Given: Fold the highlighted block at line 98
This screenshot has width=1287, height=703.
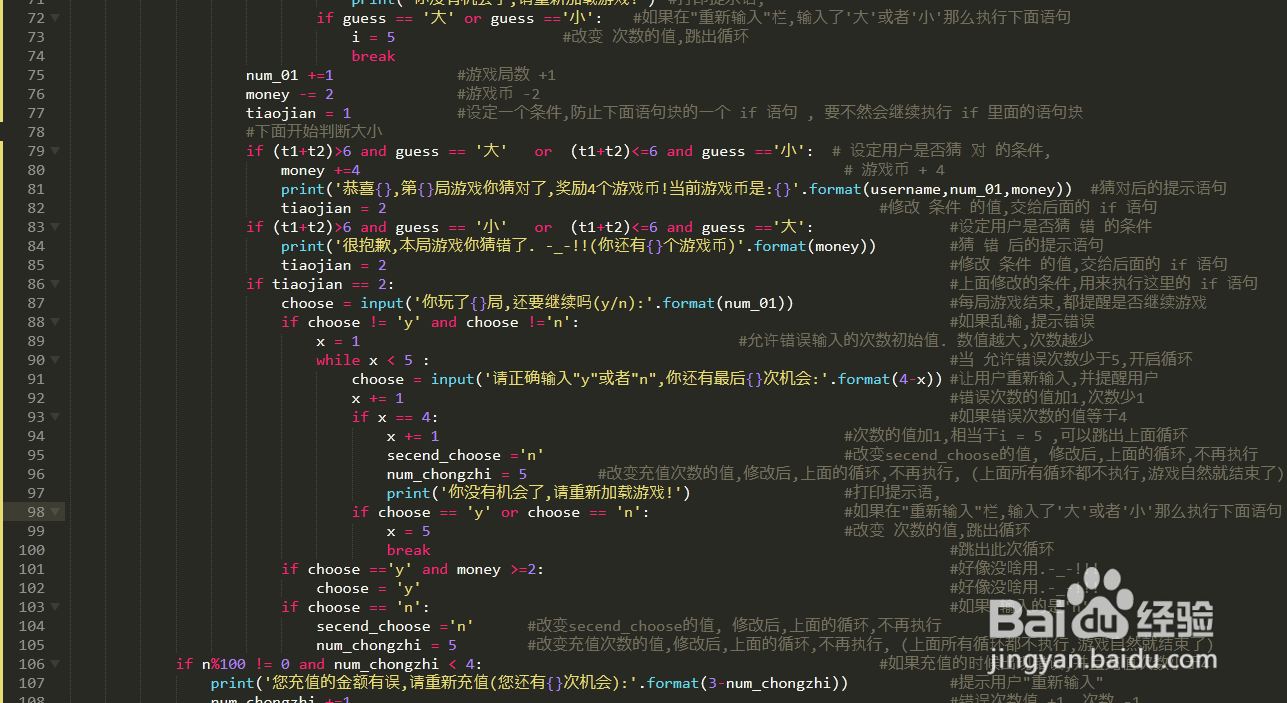Looking at the screenshot, I should [x=55, y=513].
